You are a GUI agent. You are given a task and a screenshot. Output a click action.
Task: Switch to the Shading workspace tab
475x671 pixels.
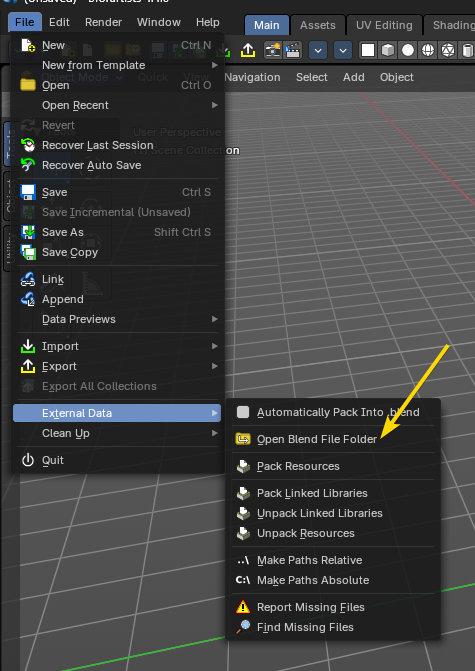click(x=450, y=25)
